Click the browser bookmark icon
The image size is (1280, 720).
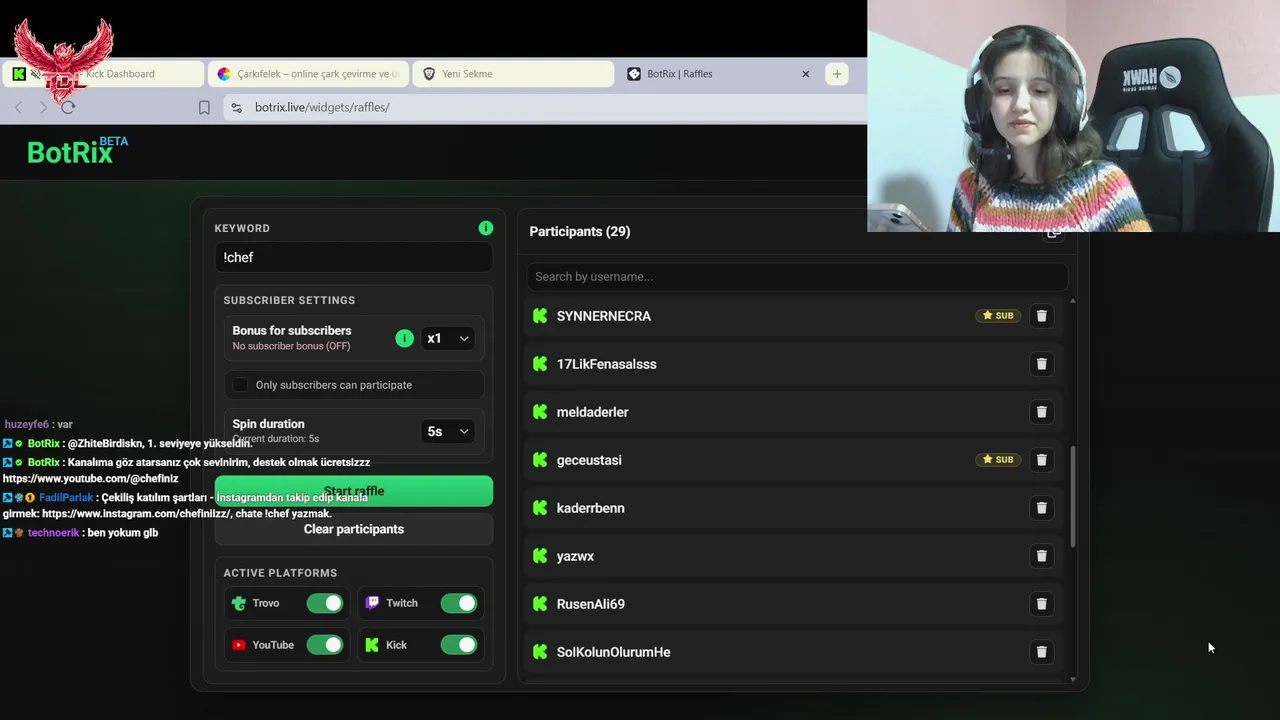pyautogui.click(x=204, y=107)
